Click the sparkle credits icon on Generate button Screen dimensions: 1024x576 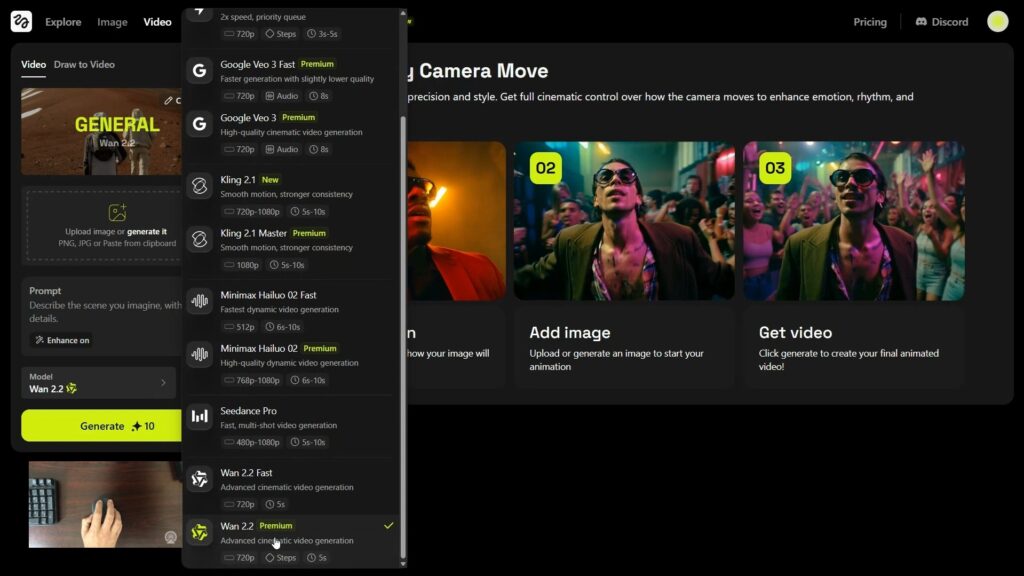pos(136,426)
